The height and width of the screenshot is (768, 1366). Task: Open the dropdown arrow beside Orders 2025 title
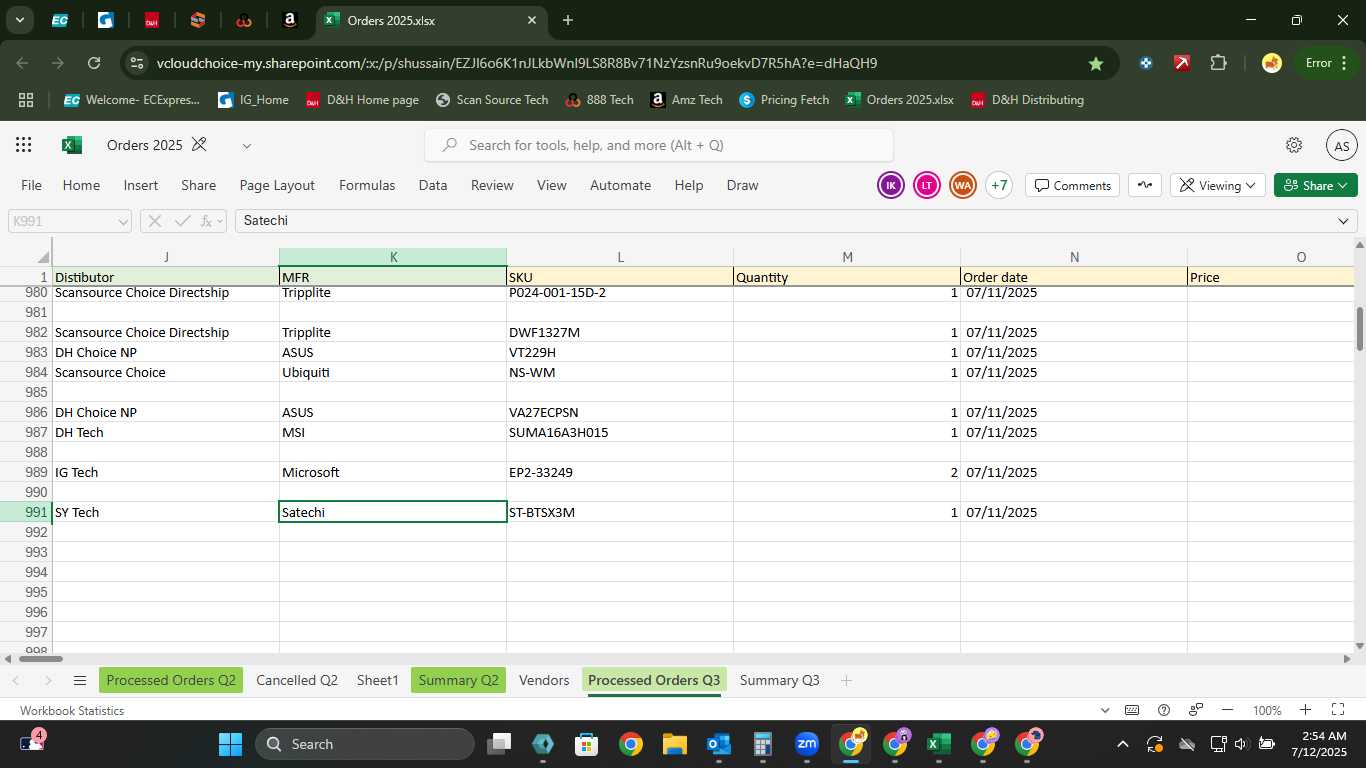pos(247,146)
